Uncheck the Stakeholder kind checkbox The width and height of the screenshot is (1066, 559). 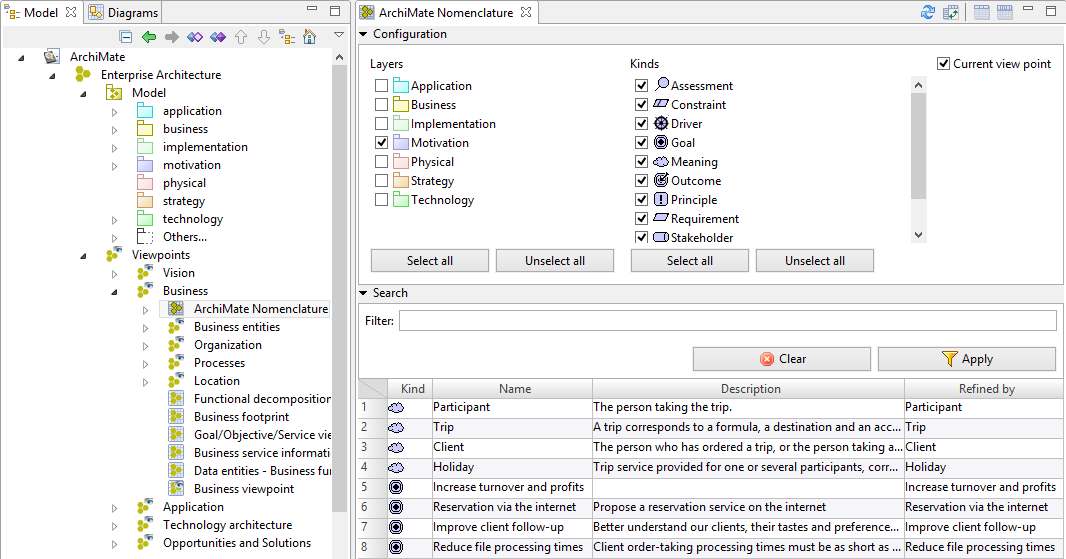(641, 237)
